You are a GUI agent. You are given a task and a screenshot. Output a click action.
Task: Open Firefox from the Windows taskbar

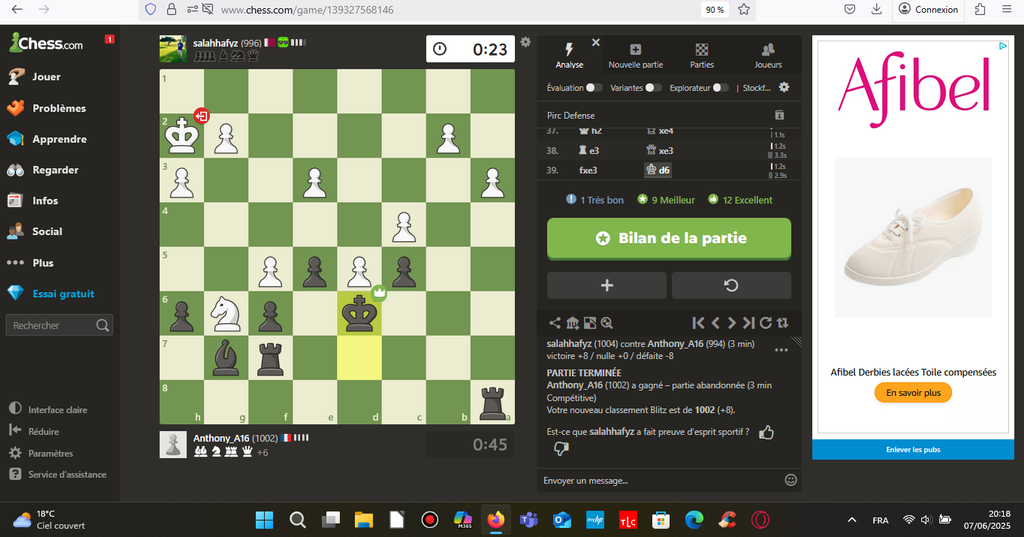(495, 520)
